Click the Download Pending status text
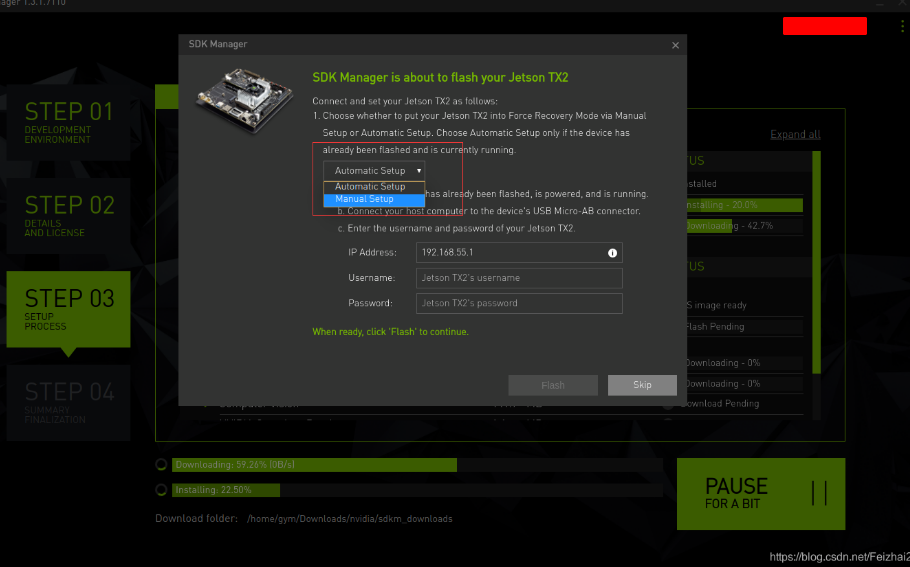Viewport: 910px width, 567px height. [x=720, y=404]
